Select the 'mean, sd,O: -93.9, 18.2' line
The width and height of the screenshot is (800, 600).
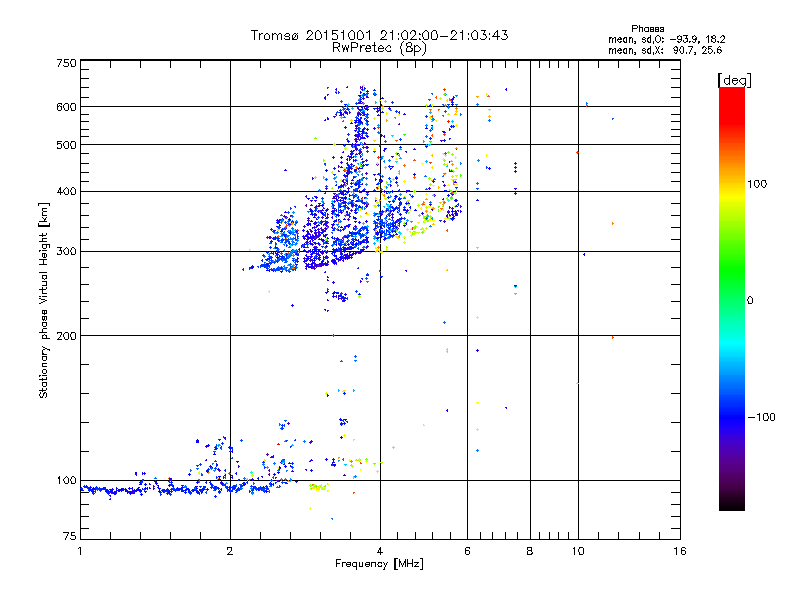click(x=666, y=39)
